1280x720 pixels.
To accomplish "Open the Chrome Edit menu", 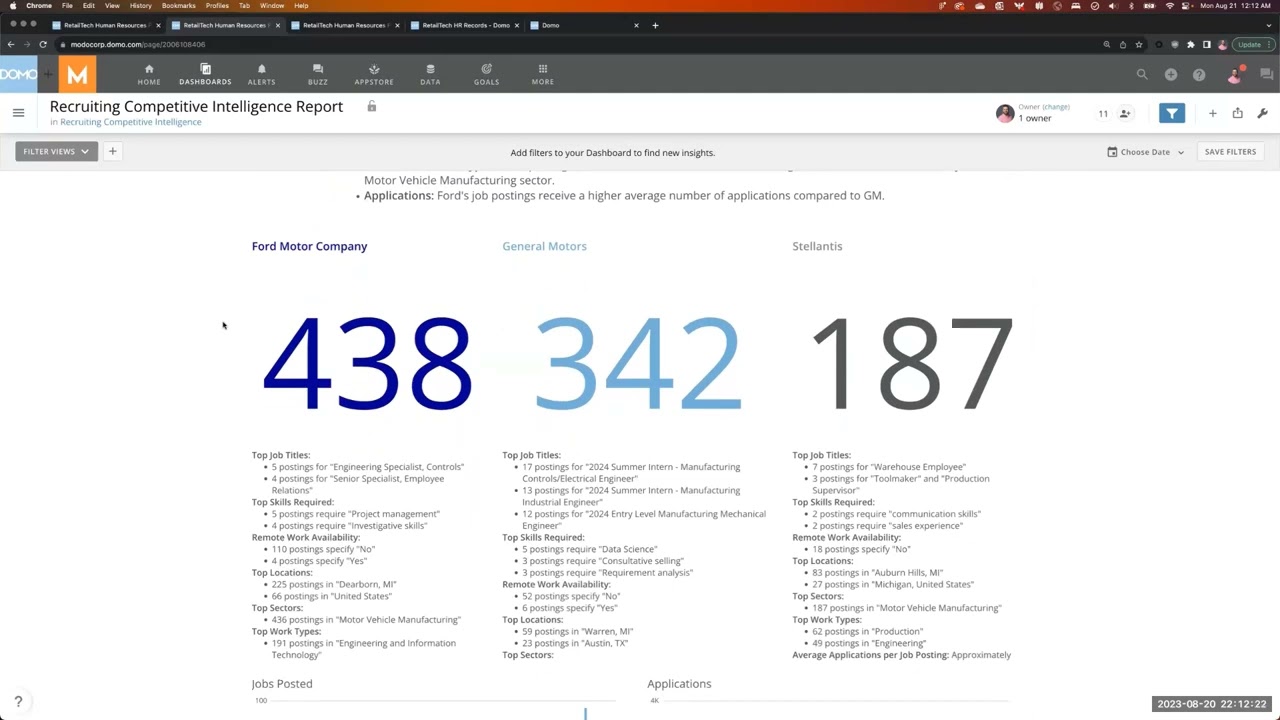I will [x=89, y=6].
